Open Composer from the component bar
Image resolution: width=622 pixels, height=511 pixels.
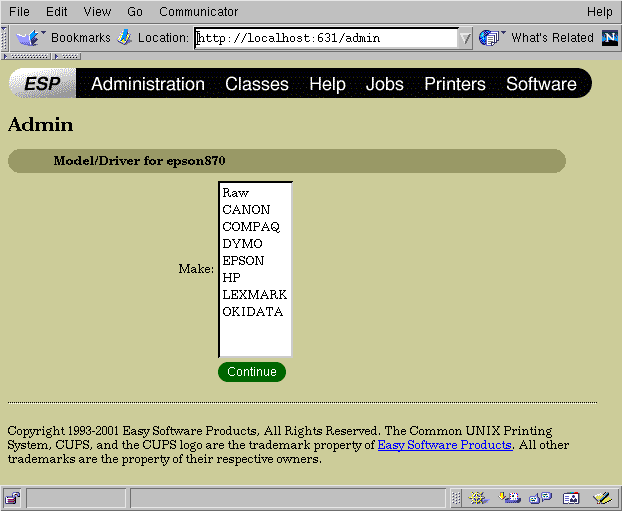click(600, 497)
